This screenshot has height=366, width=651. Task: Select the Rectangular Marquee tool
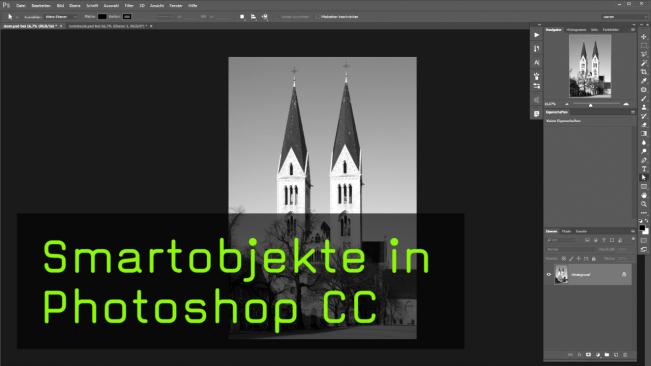[644, 45]
